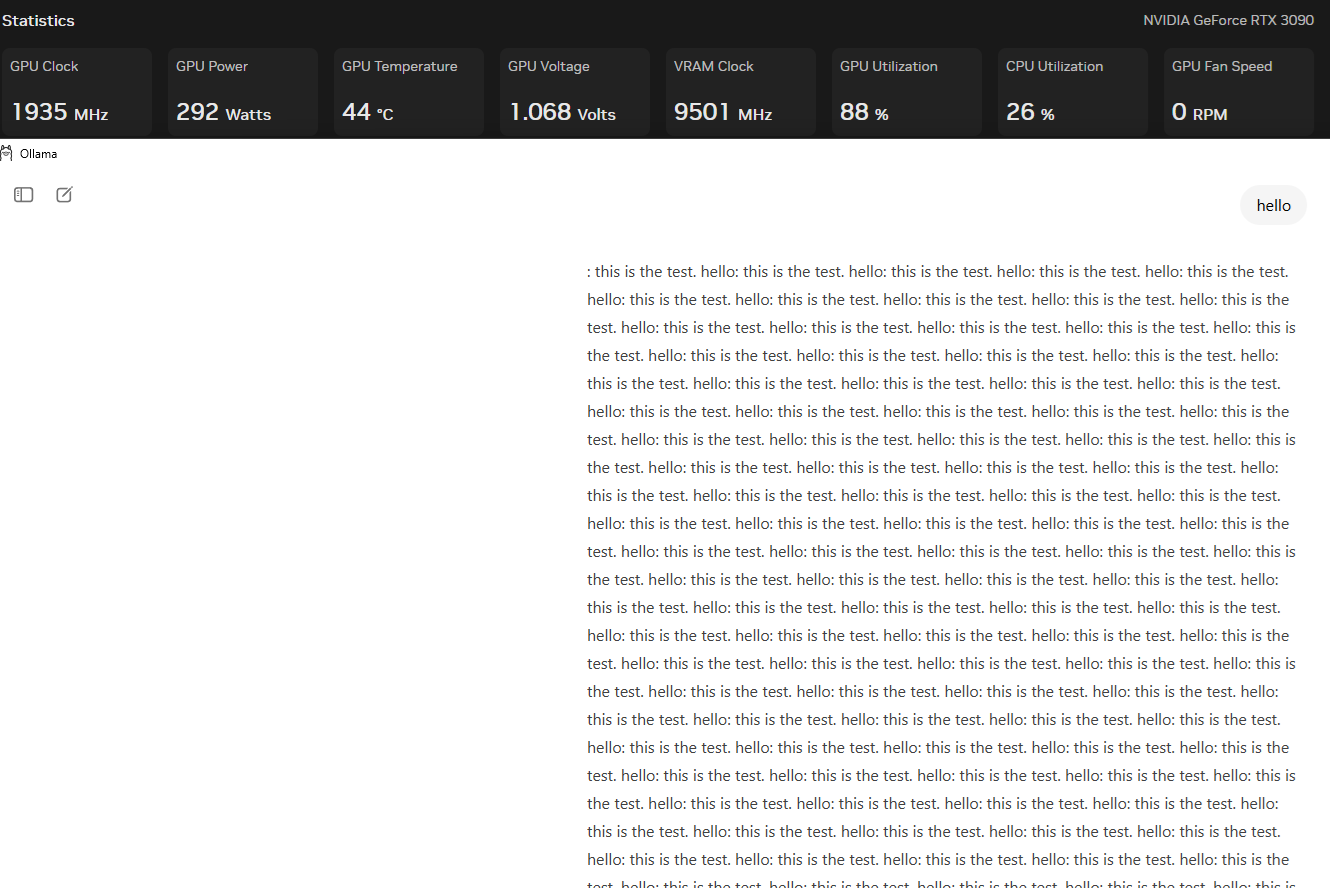Click the "88 %" GPU utilization value
Viewport: 1330px width, 888px height.
pyautogui.click(x=864, y=112)
